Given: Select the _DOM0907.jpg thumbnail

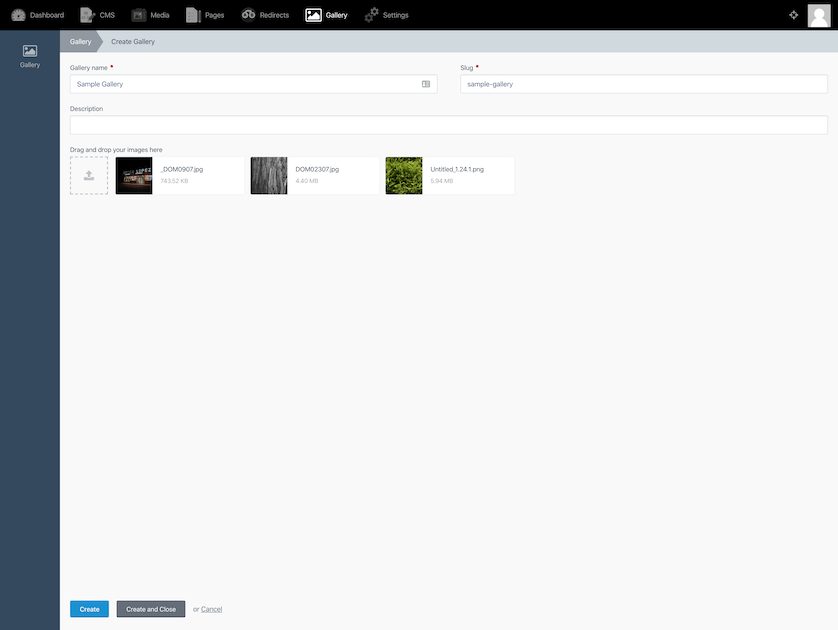Looking at the screenshot, I should coord(134,175).
